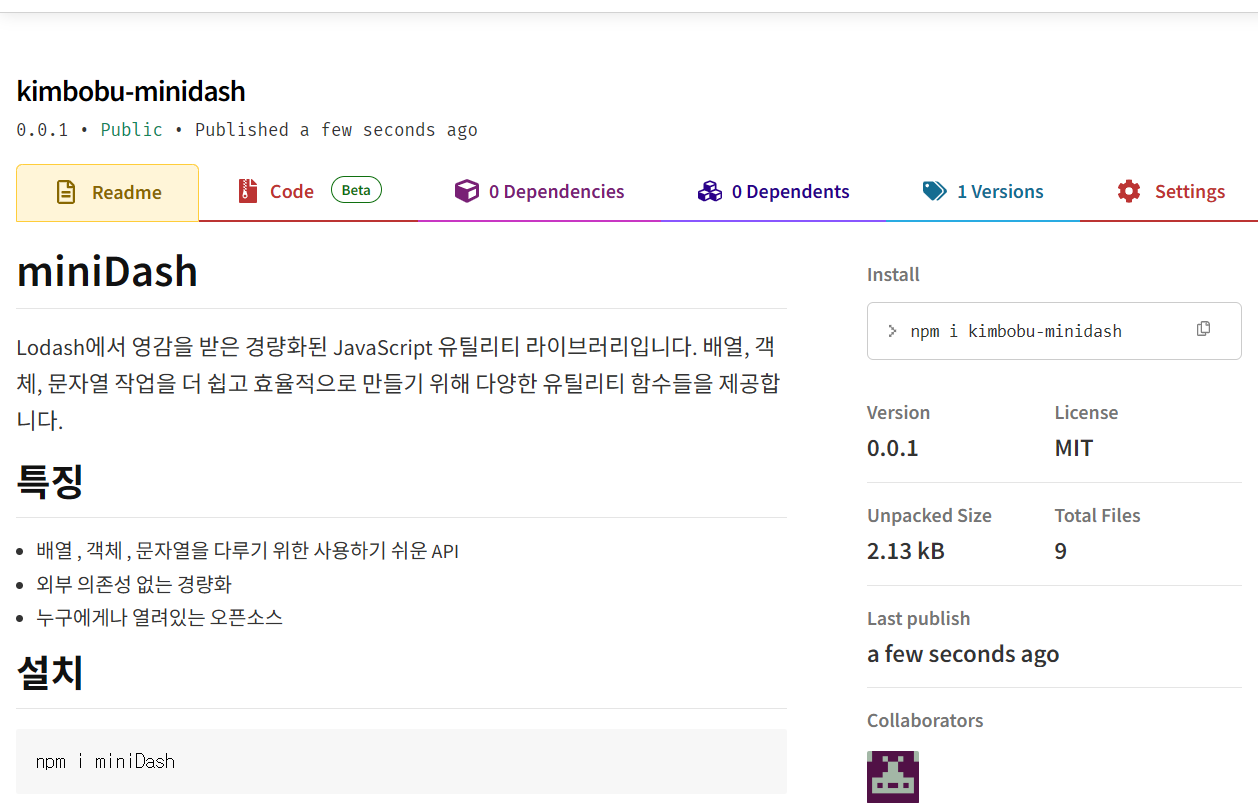The width and height of the screenshot is (1258, 803).
Task: Switch to the Readme tab
Action: tap(108, 192)
